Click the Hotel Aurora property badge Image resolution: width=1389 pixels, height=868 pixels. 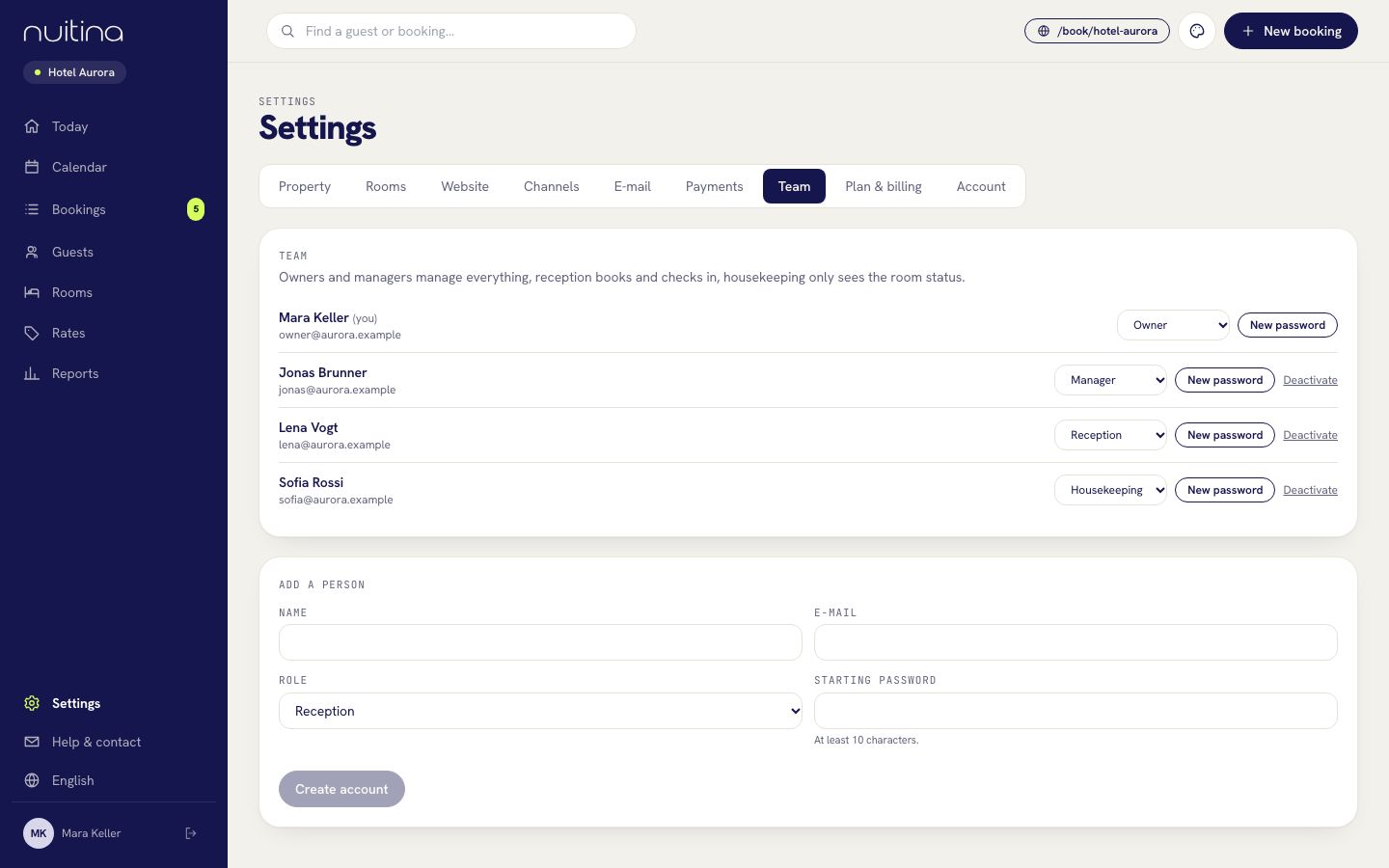coord(74,72)
